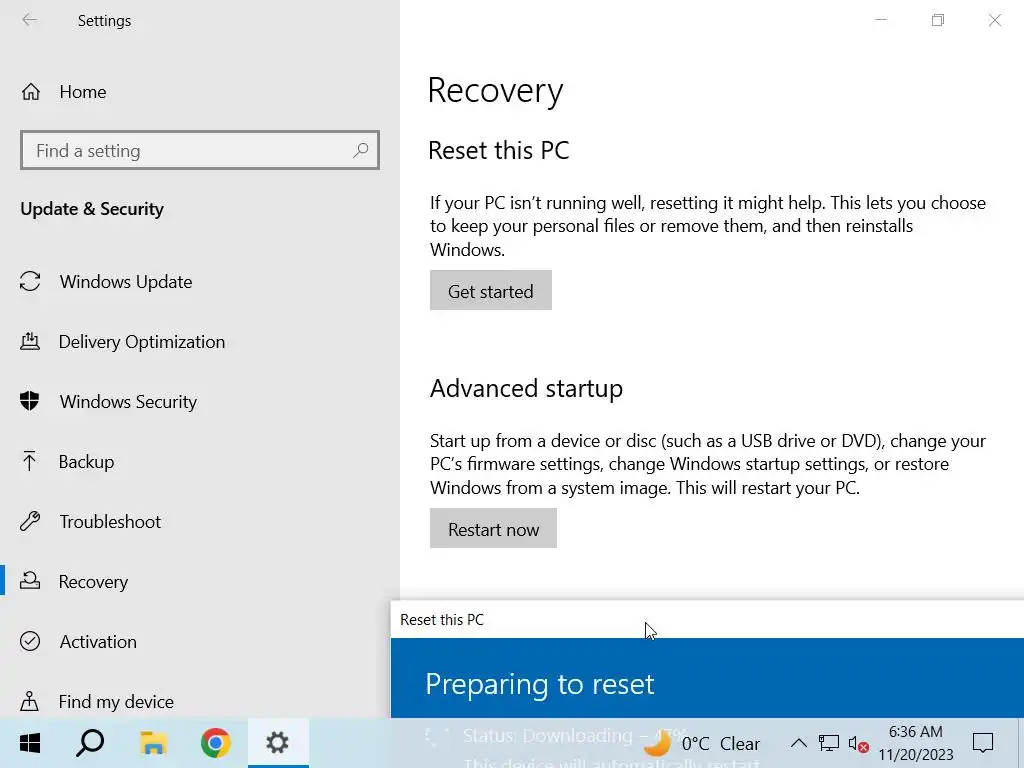The height and width of the screenshot is (768, 1024).
Task: Click the Windows Security shield icon
Action: (30, 401)
